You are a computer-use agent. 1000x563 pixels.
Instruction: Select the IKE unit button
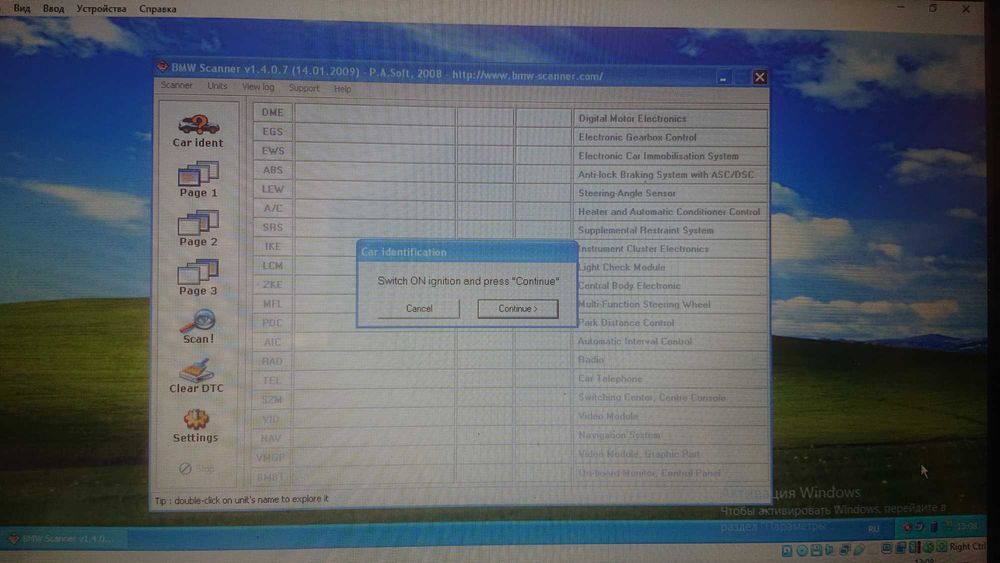pyautogui.click(x=272, y=246)
